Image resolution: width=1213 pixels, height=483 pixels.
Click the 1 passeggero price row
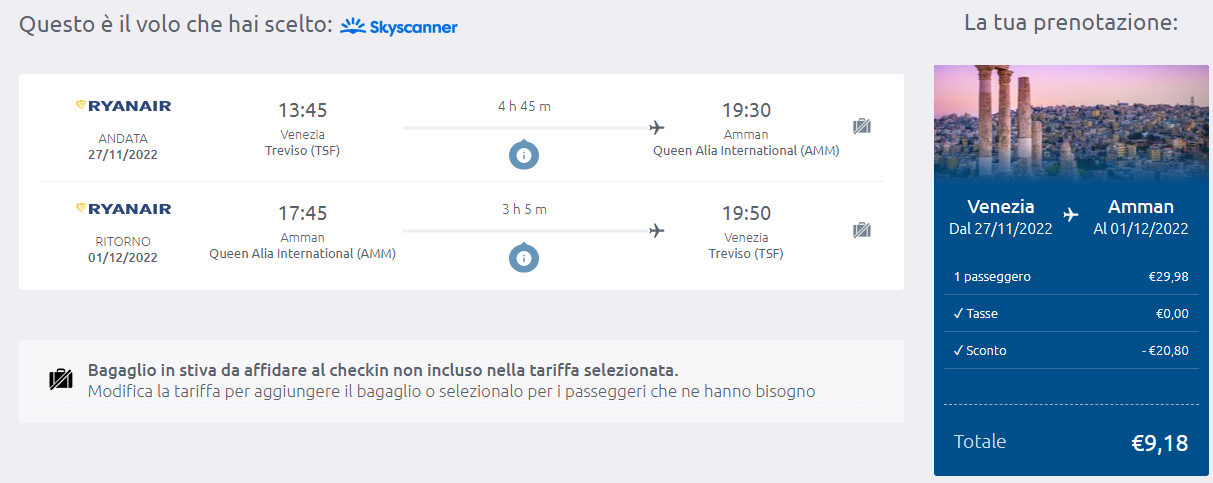[x=1071, y=277]
